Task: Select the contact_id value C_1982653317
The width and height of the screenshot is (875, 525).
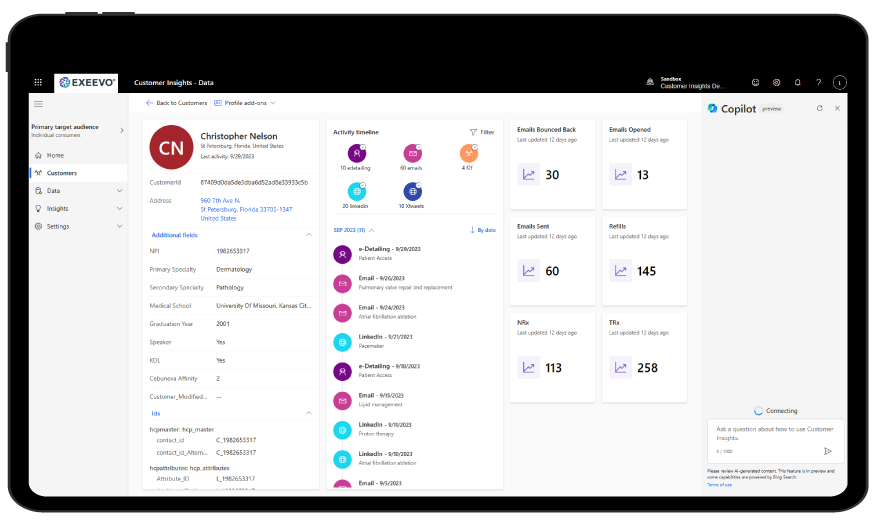Action: pyautogui.click(x=236, y=440)
